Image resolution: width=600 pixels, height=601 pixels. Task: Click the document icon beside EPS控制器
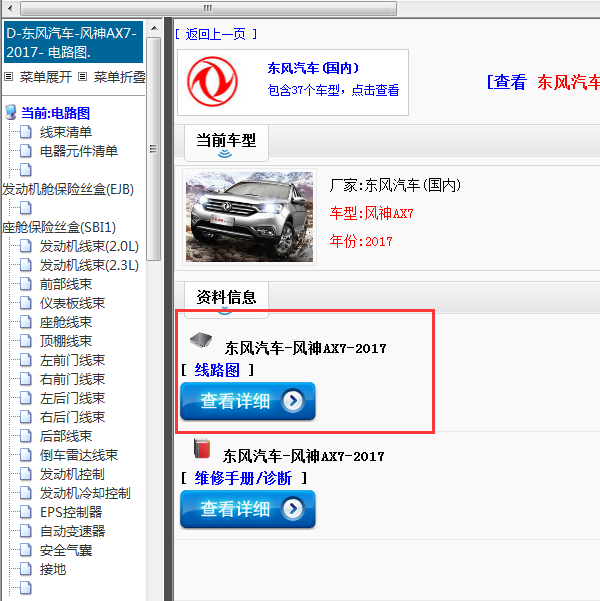pyautogui.click(x=26, y=512)
